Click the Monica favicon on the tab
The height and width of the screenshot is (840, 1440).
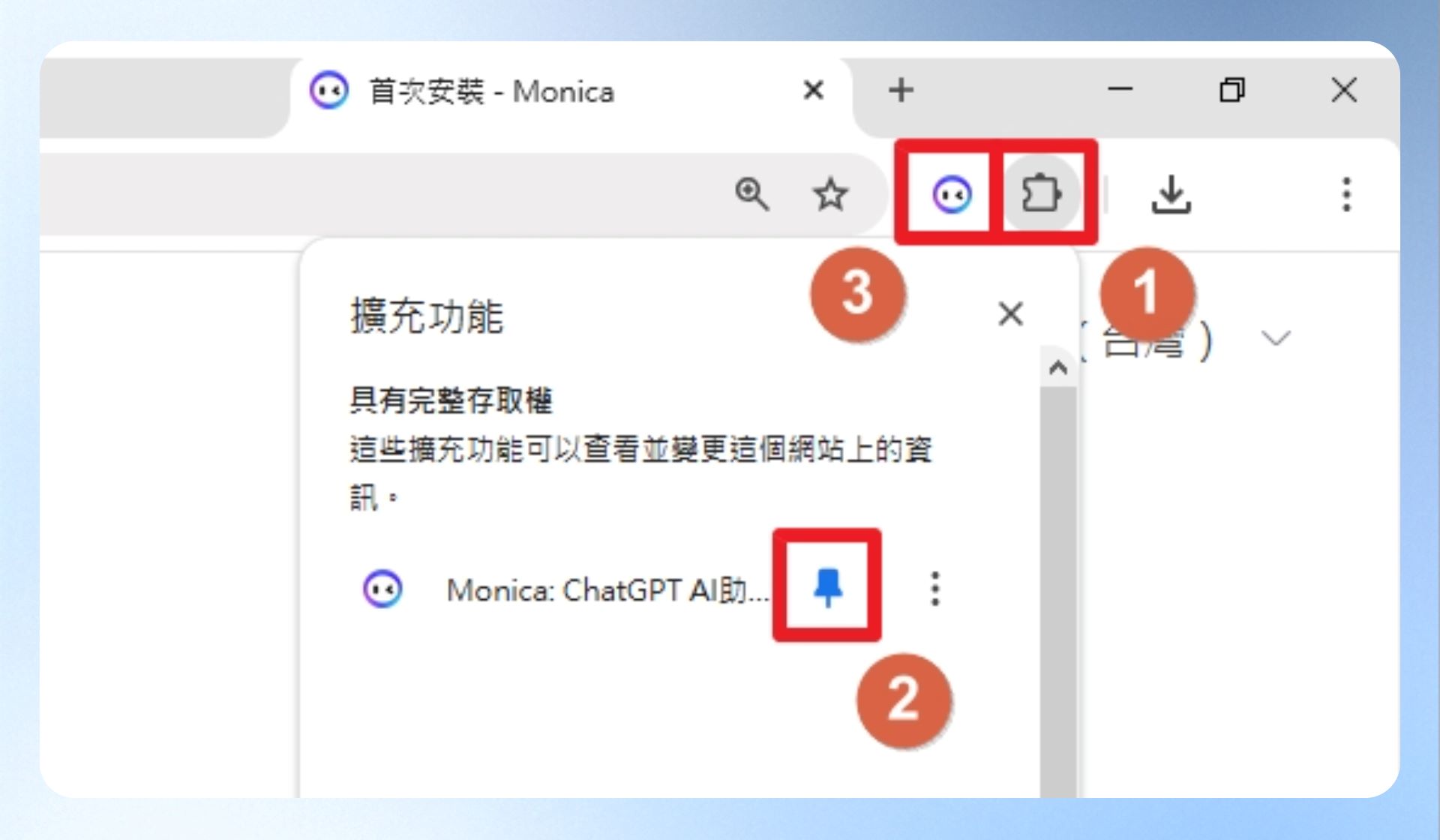(328, 91)
